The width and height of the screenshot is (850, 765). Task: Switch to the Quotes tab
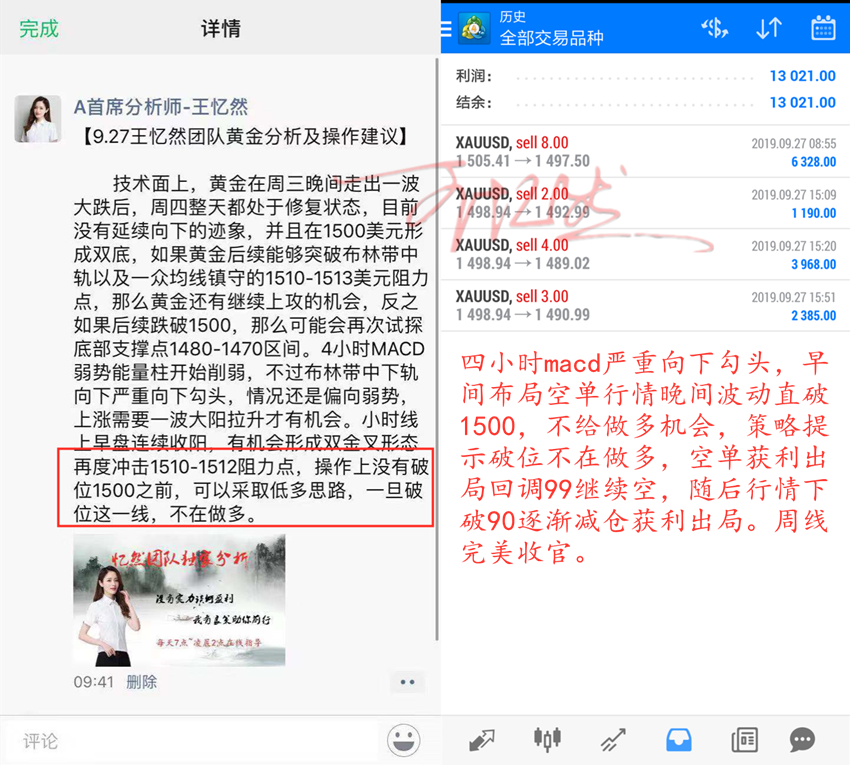point(481,740)
